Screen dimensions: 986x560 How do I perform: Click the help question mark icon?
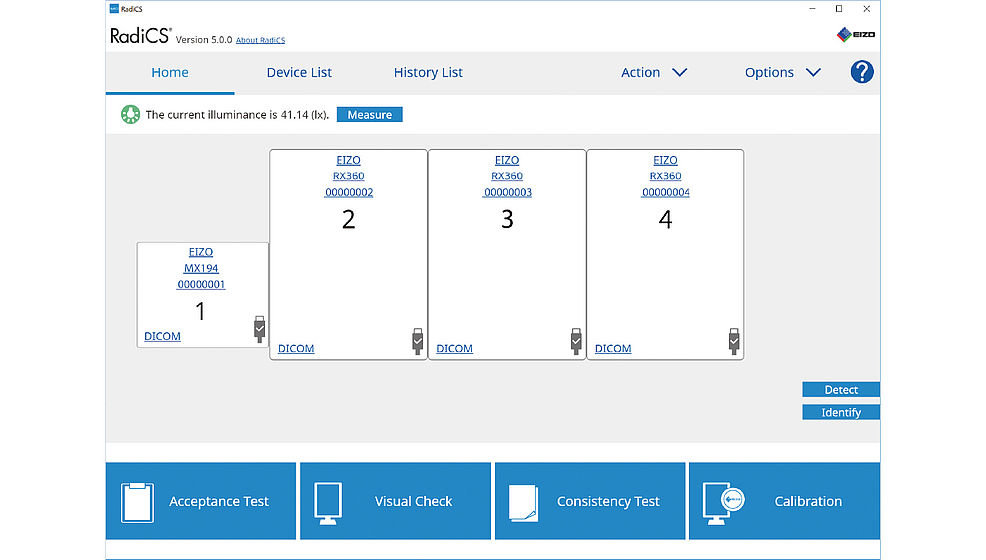click(x=861, y=72)
